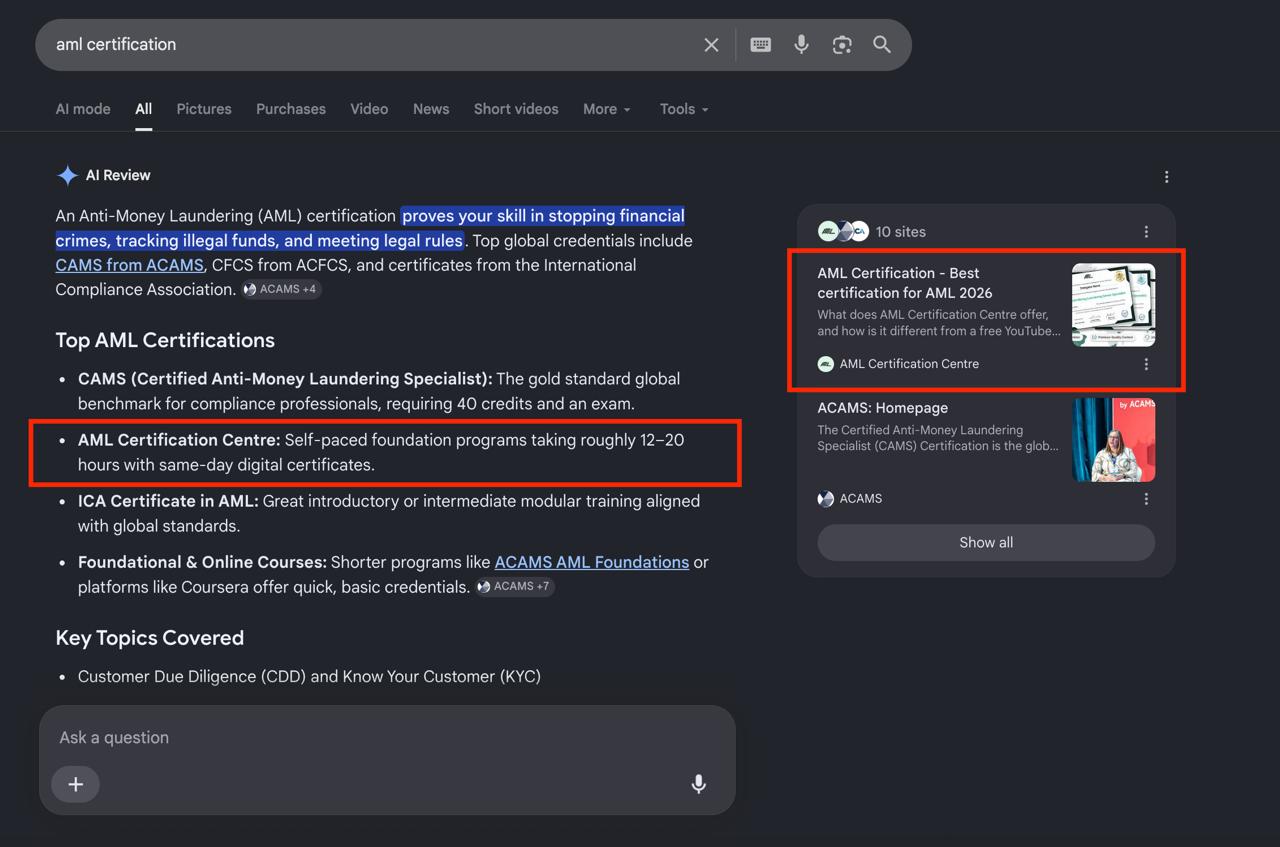Viewport: 1280px width, 847px height.
Task: Start voice search with the search bar microphone
Action: [801, 45]
